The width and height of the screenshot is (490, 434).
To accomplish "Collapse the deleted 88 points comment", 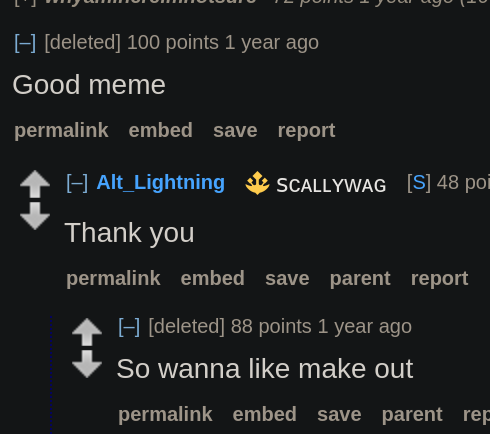I will pyautogui.click(x=129, y=327).
